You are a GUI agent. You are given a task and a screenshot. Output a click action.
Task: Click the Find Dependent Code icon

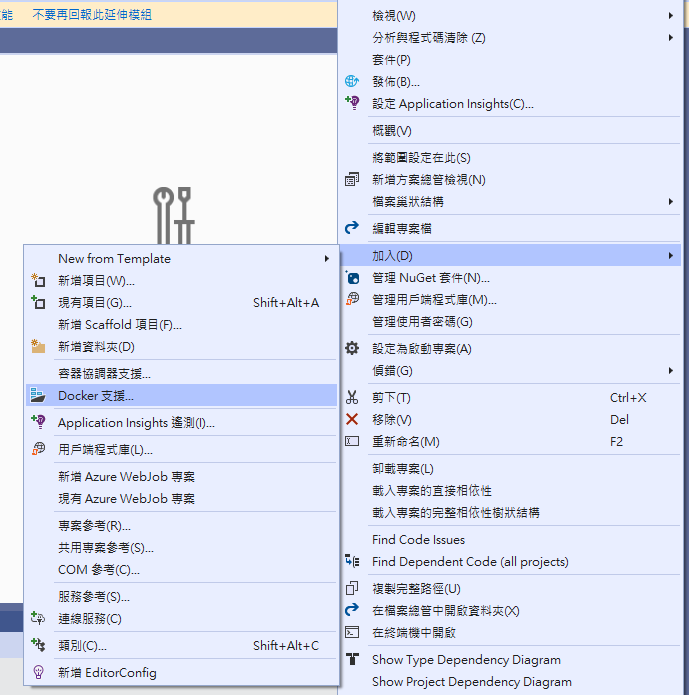352,561
